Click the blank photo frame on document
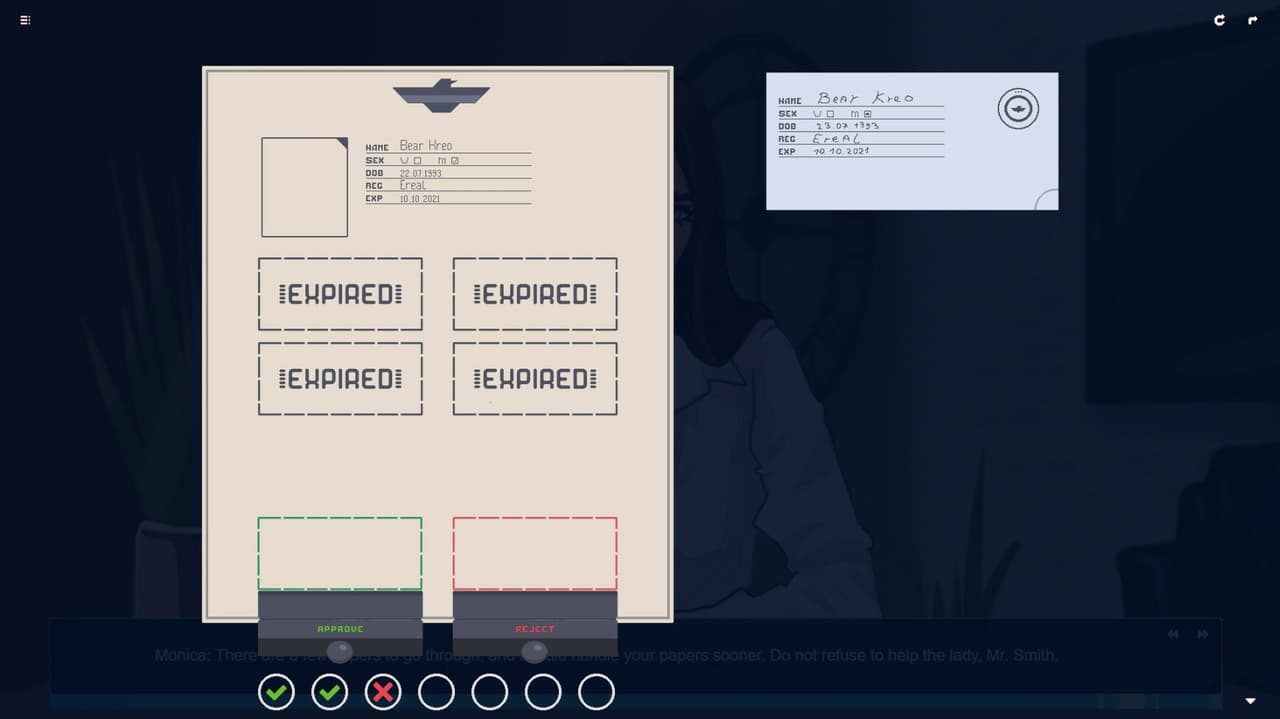Screen dimensions: 1280x719 305,187
